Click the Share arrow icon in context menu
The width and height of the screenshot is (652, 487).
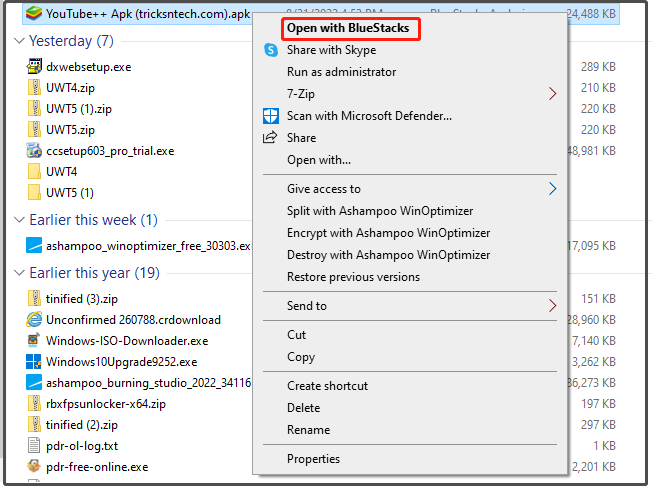[270, 137]
